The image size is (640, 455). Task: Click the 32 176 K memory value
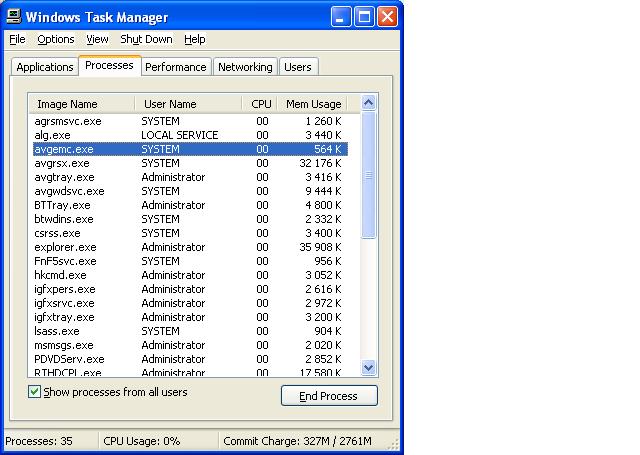320,163
